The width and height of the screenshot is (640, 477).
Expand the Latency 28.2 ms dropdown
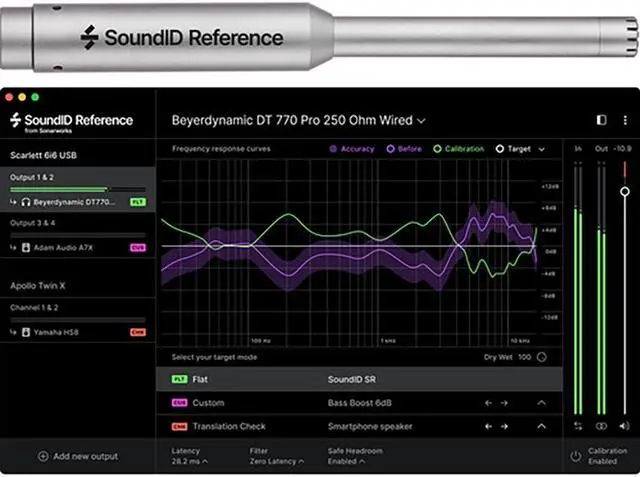click(x=192, y=461)
